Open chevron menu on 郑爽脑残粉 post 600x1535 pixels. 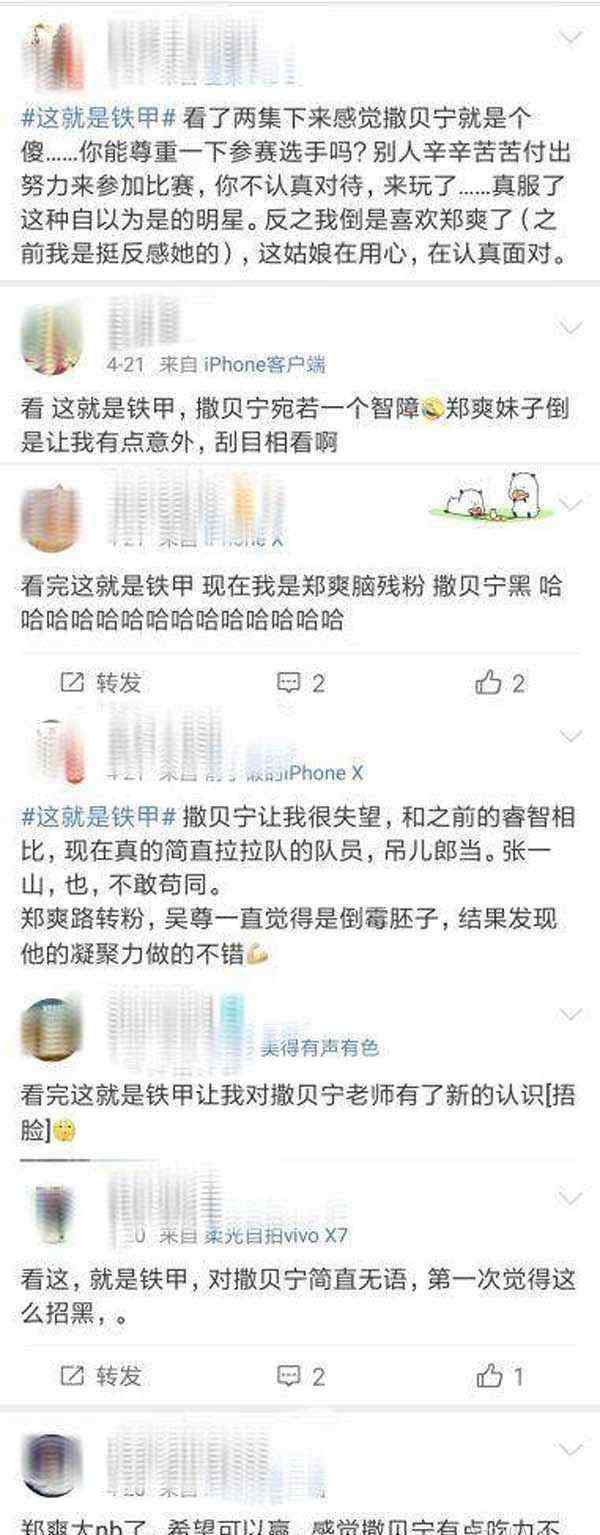point(571,505)
